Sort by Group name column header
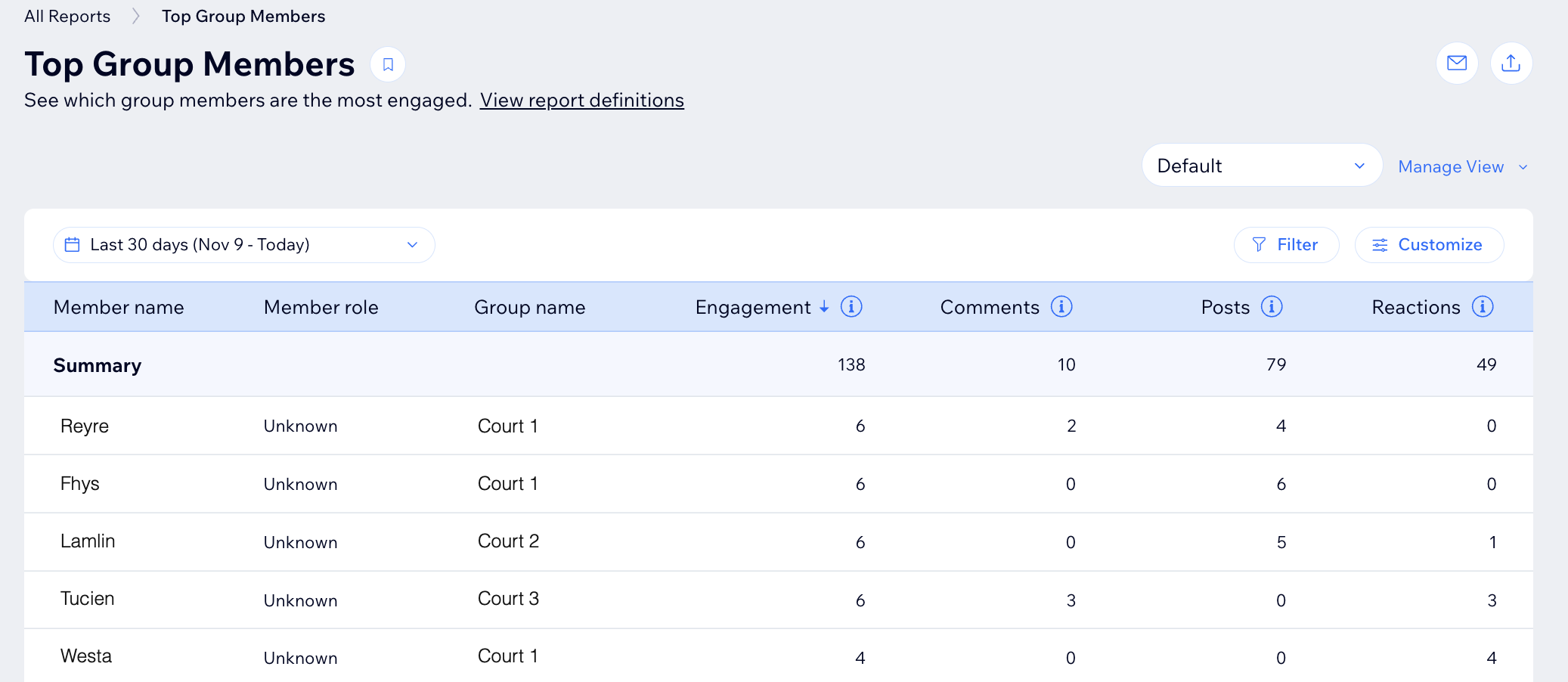The image size is (1568, 682). (529, 308)
